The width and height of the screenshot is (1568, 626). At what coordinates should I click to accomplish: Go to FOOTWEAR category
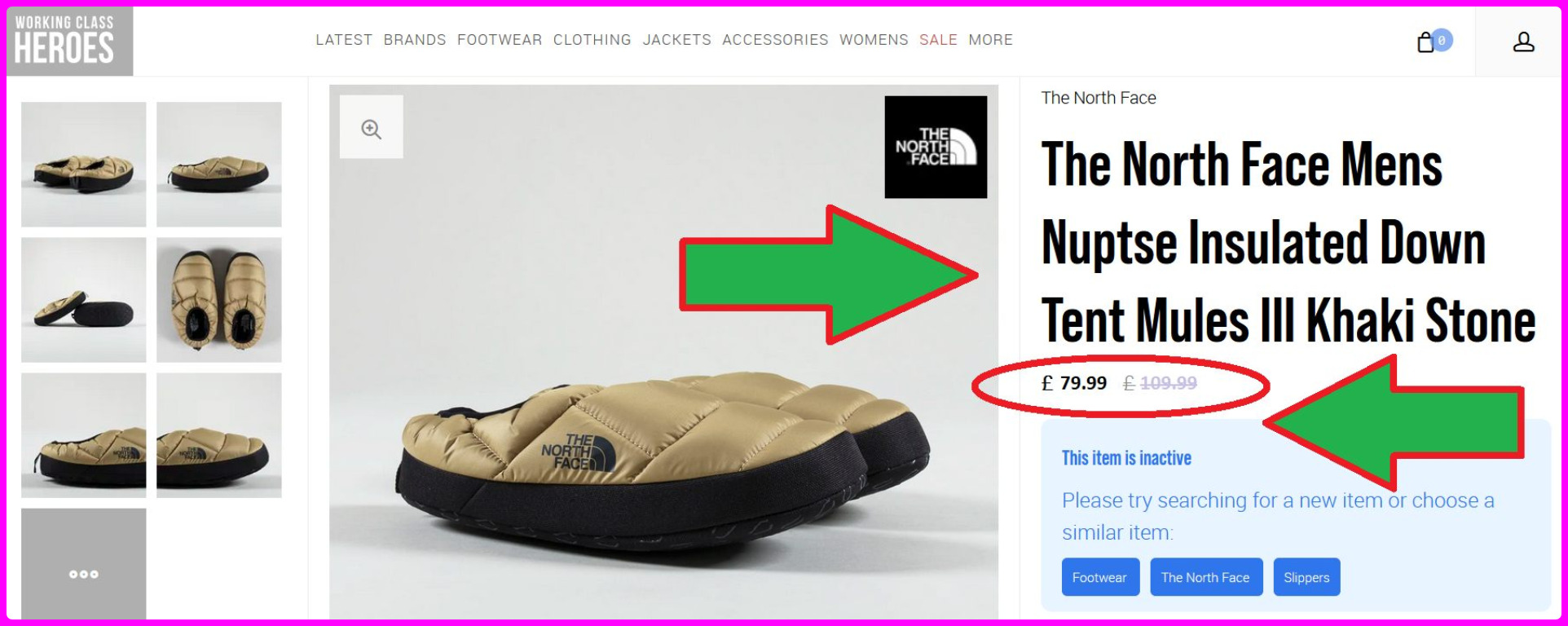point(500,40)
